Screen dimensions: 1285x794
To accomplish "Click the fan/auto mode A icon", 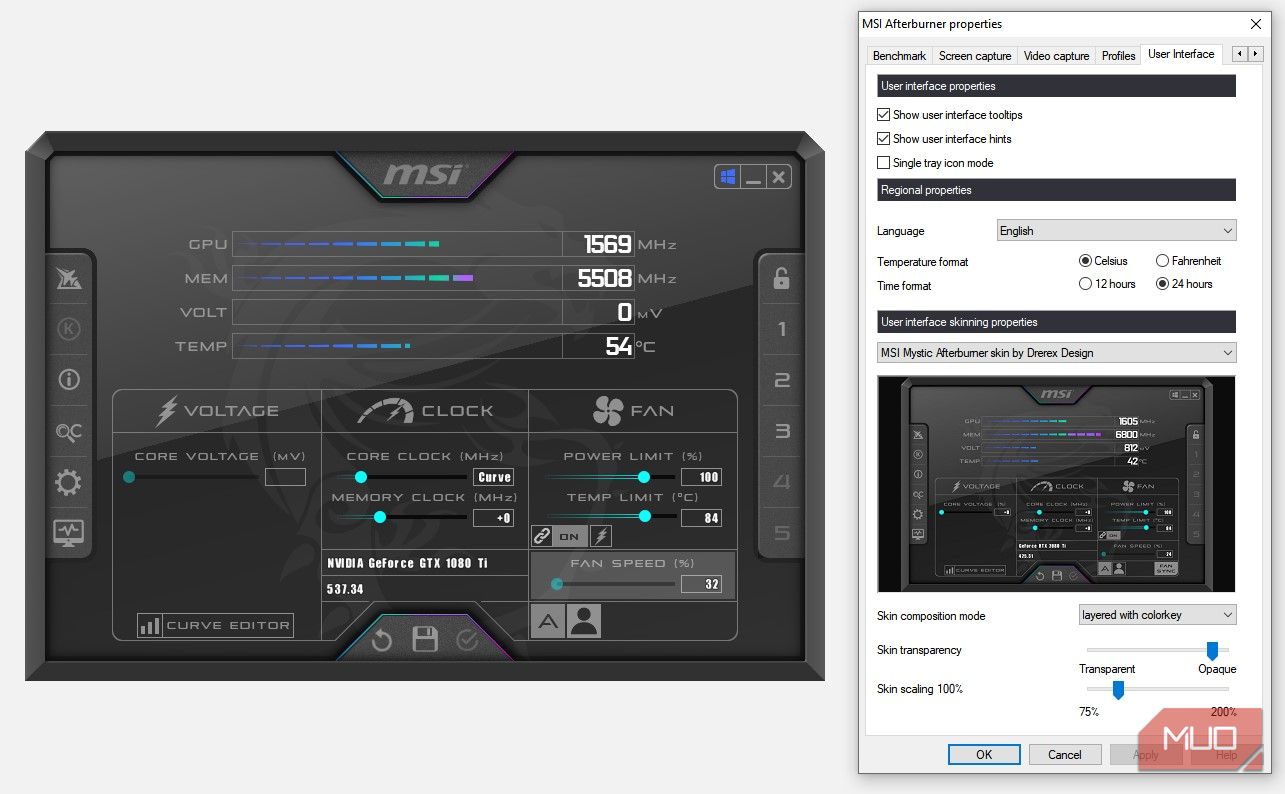I will point(547,620).
